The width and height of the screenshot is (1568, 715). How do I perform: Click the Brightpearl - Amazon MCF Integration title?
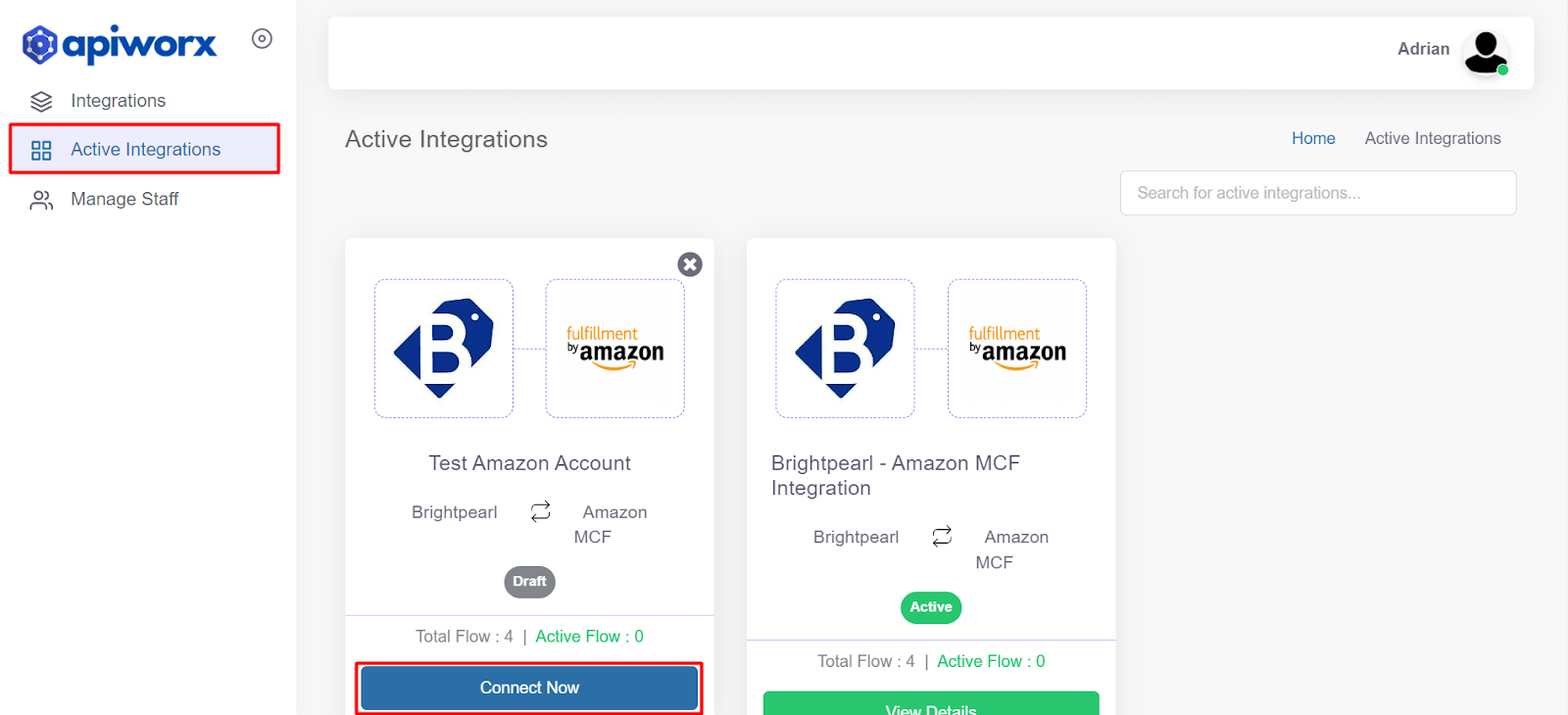click(896, 475)
